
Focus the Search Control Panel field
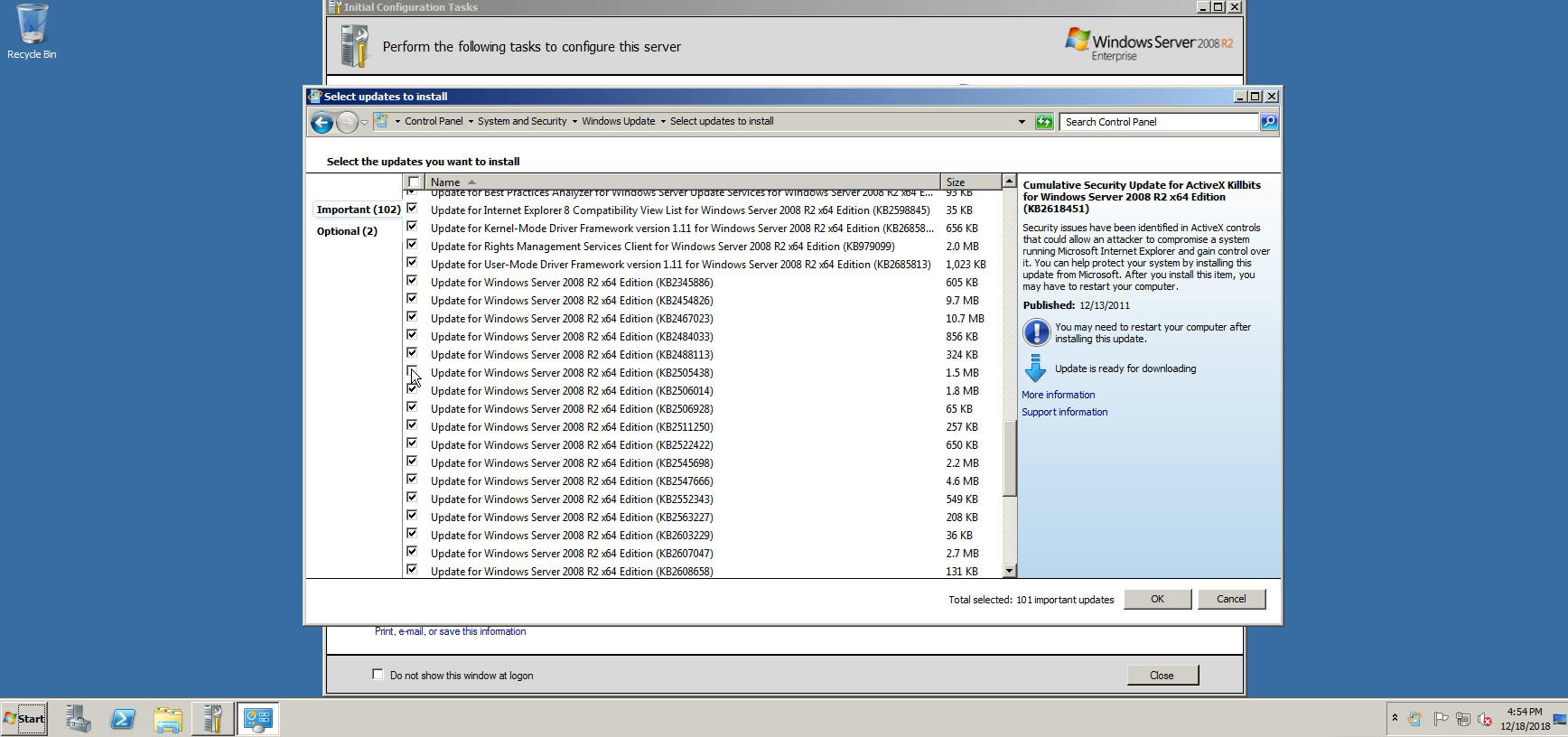(1160, 121)
